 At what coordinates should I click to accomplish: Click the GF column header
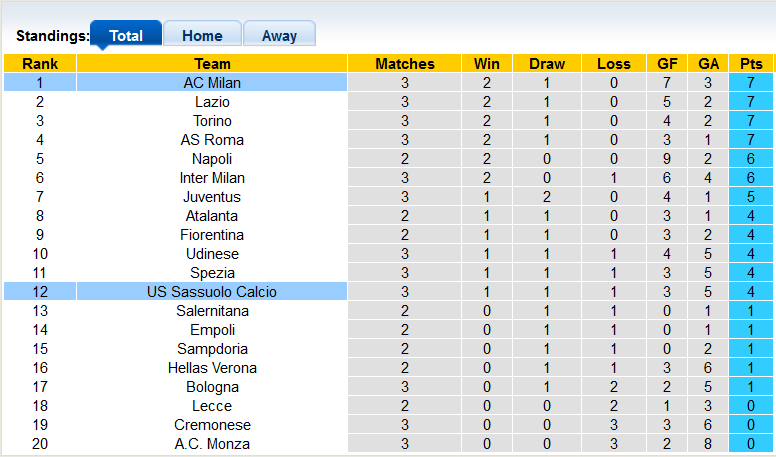coord(667,64)
